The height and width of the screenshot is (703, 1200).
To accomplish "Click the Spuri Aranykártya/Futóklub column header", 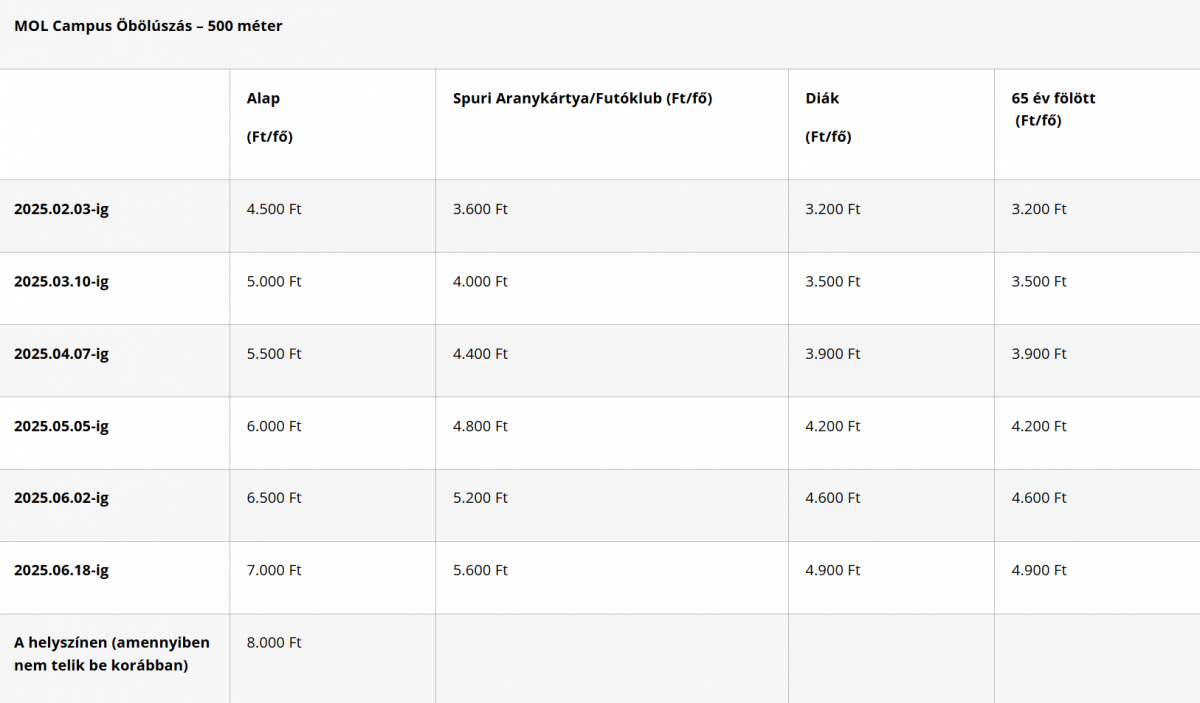I will pos(582,99).
